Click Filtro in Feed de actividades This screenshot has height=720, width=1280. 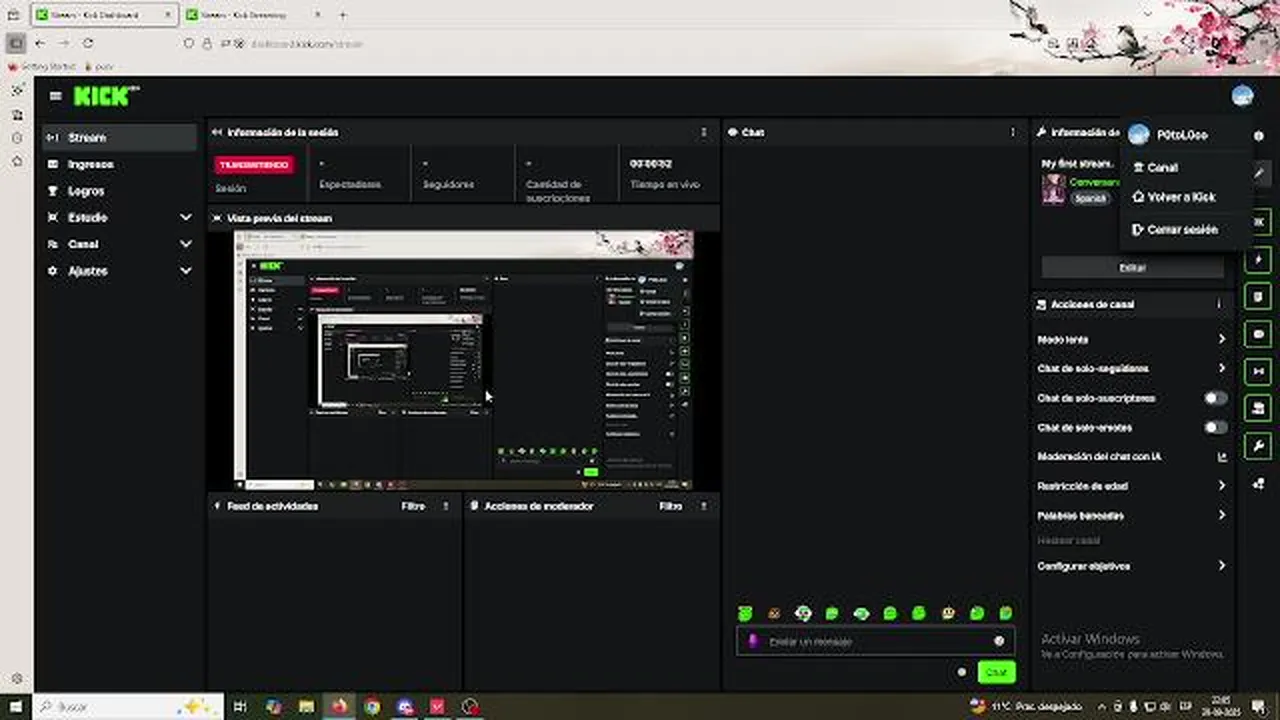pyautogui.click(x=413, y=506)
